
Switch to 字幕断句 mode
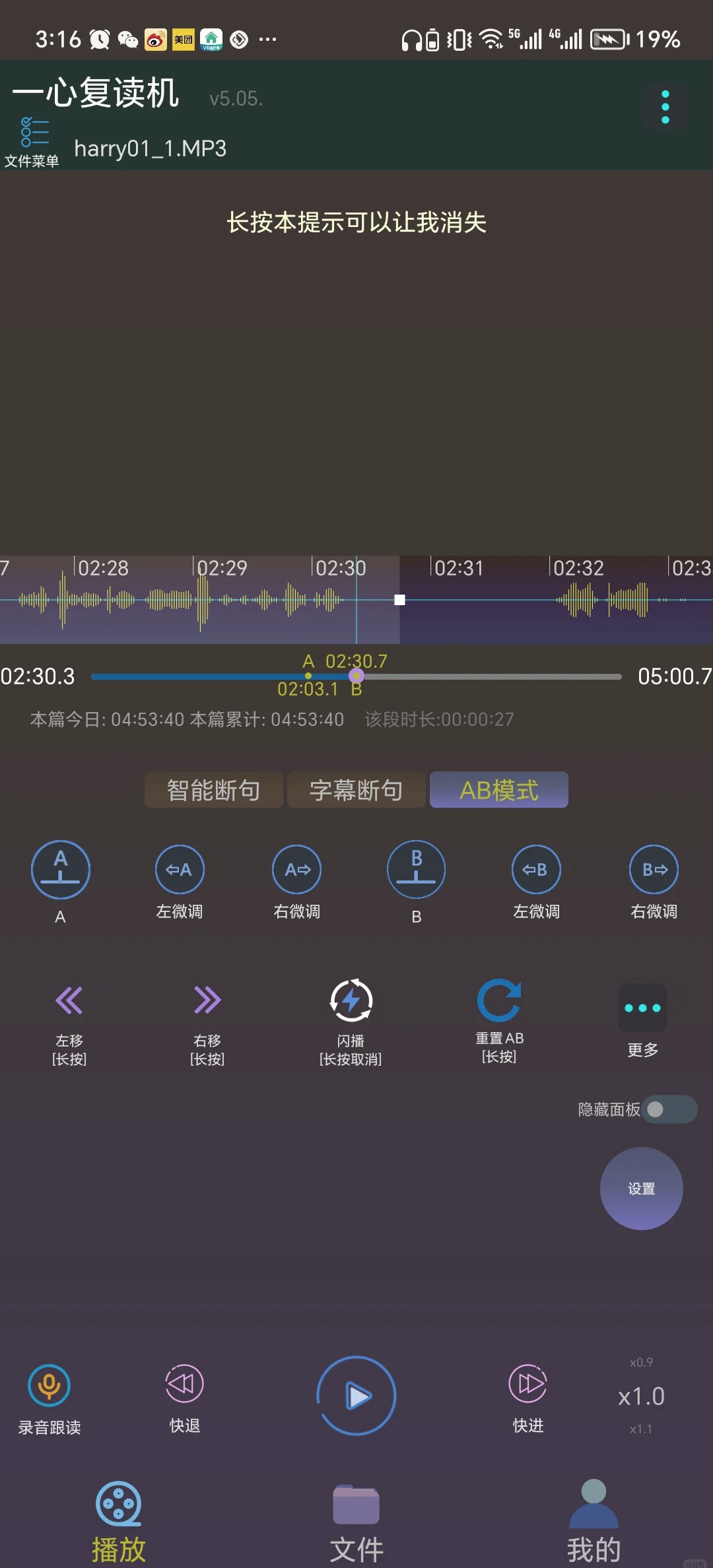356,790
